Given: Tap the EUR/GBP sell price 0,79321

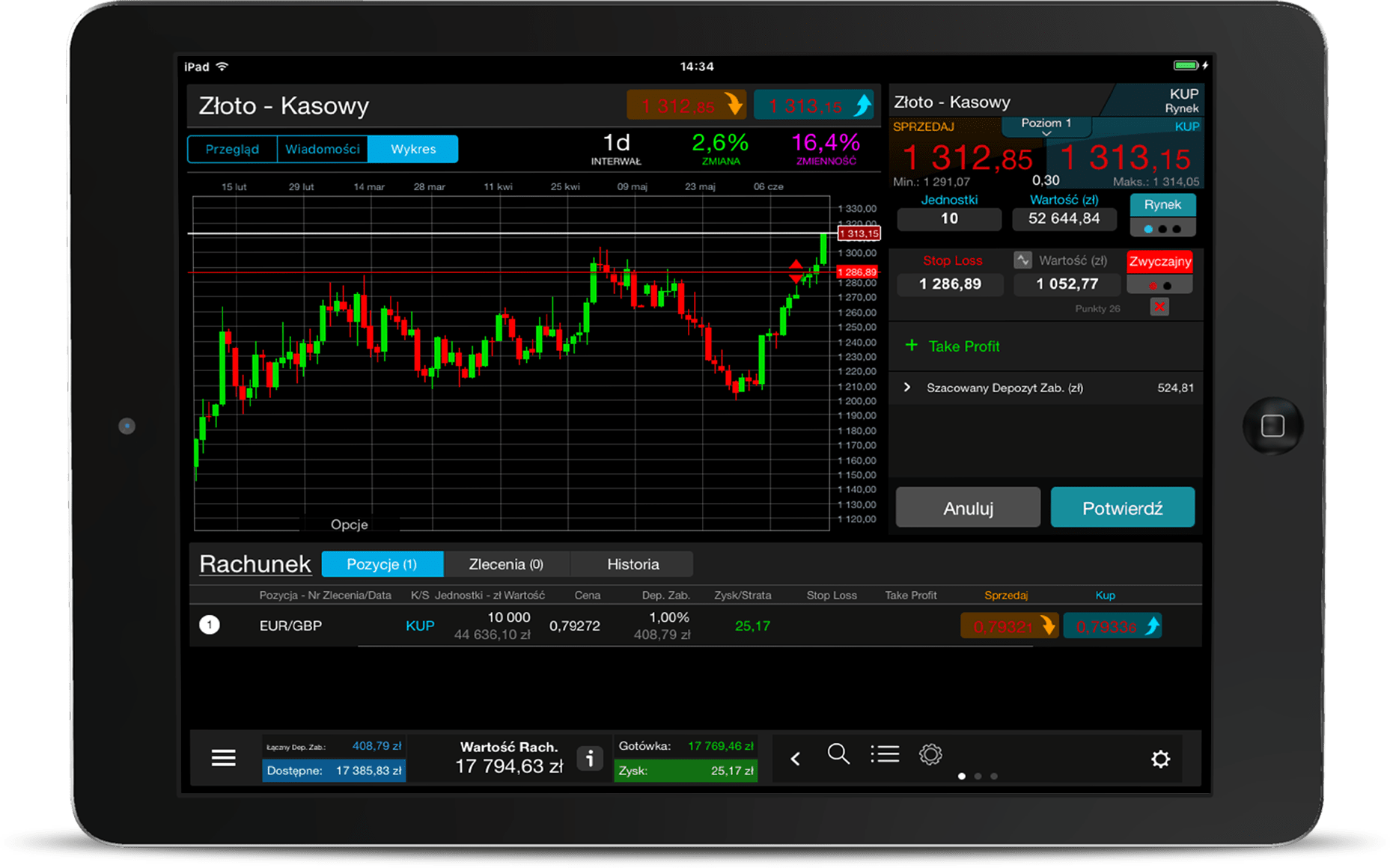Looking at the screenshot, I should click(x=1009, y=626).
